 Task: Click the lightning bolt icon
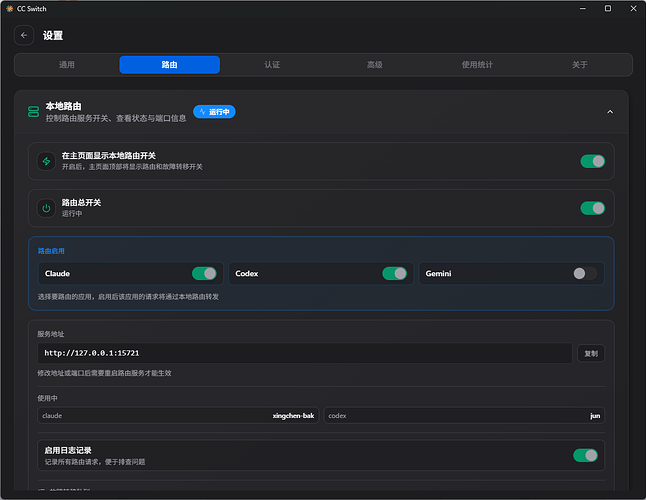point(47,161)
